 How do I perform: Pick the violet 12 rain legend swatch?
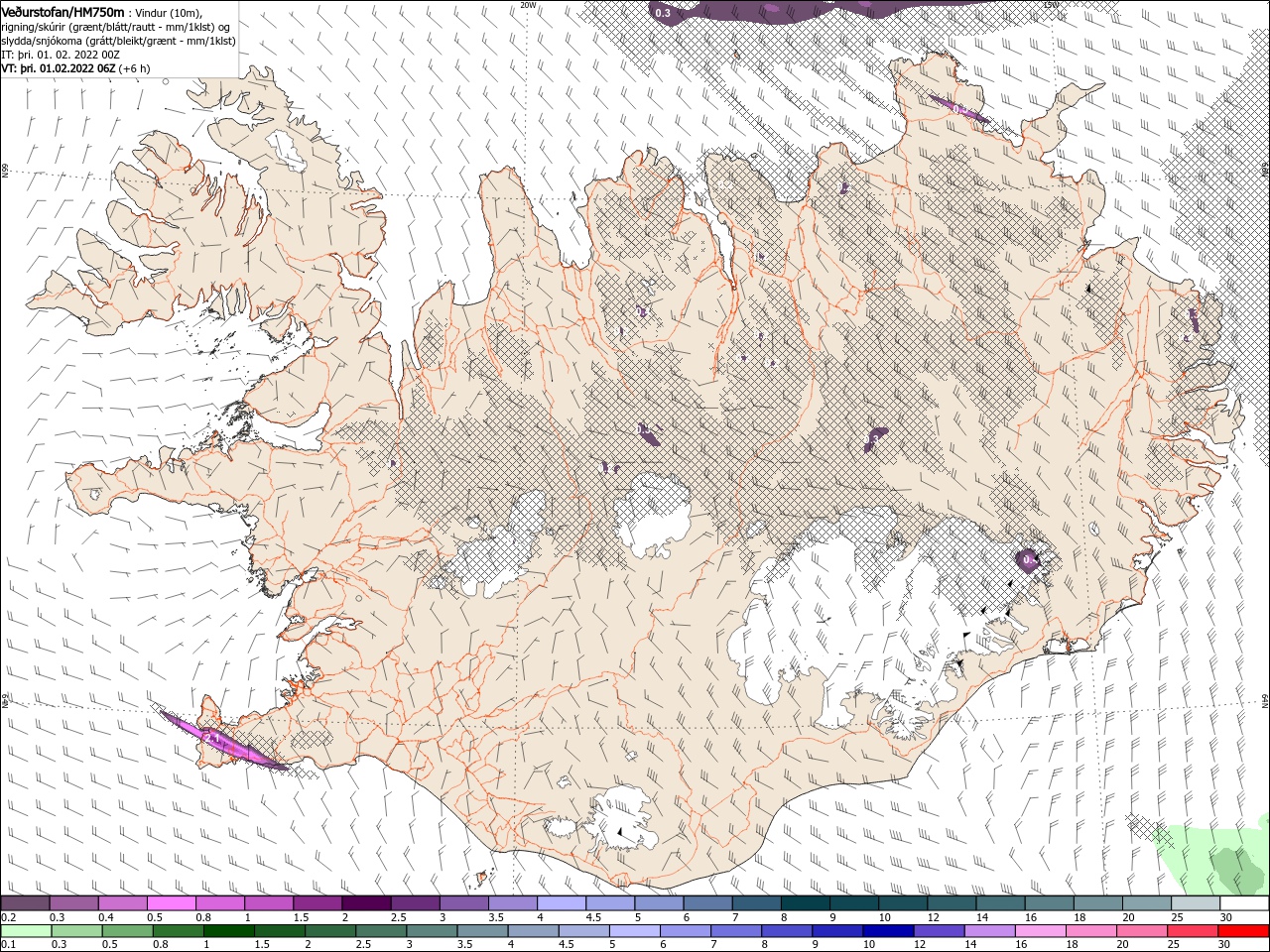pos(938,931)
